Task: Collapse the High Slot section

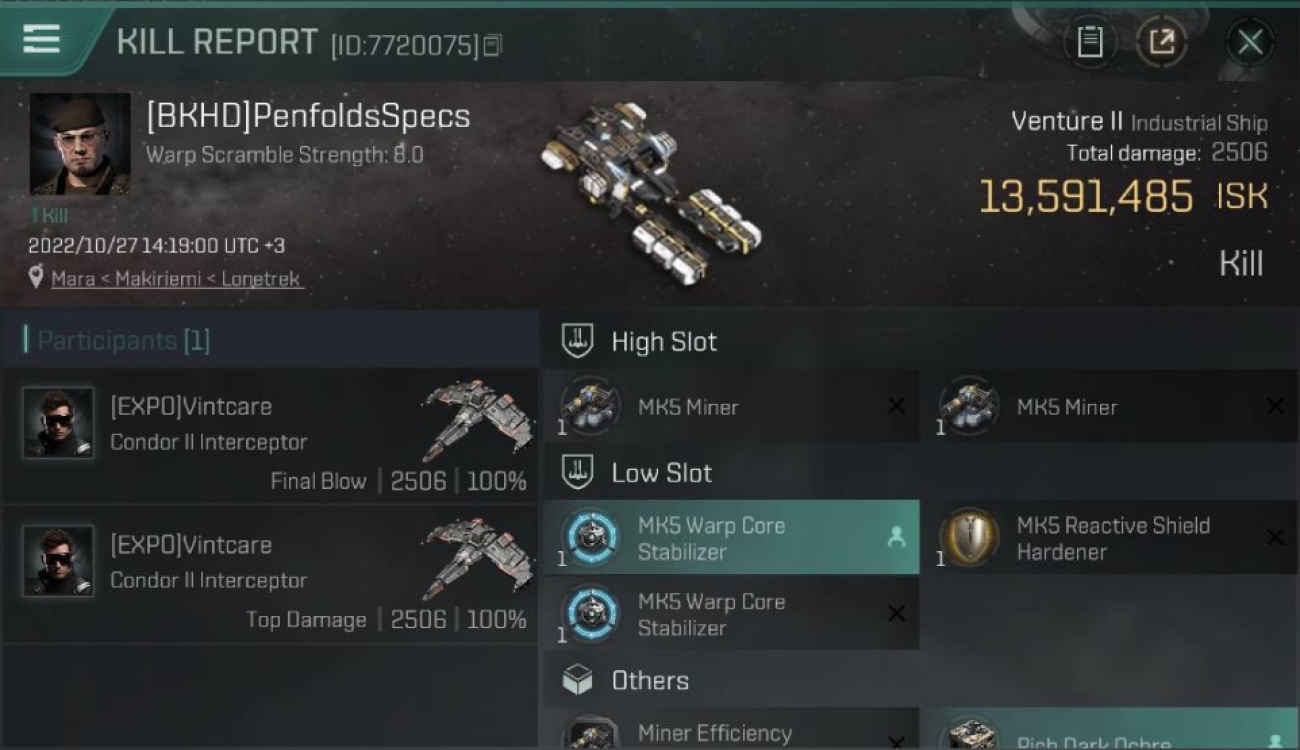Action: (920, 341)
